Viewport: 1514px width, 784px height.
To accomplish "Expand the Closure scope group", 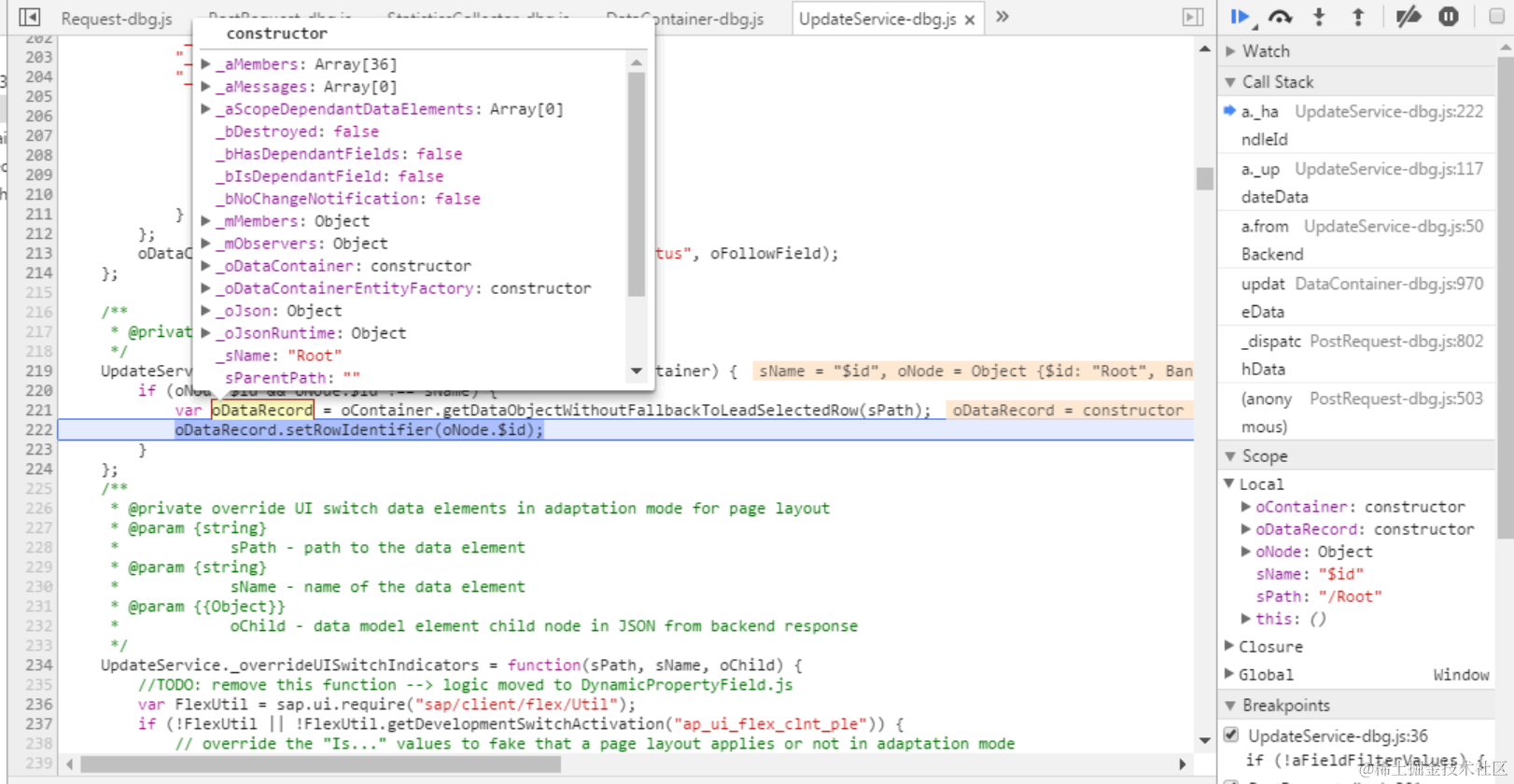I will pyautogui.click(x=1229, y=646).
